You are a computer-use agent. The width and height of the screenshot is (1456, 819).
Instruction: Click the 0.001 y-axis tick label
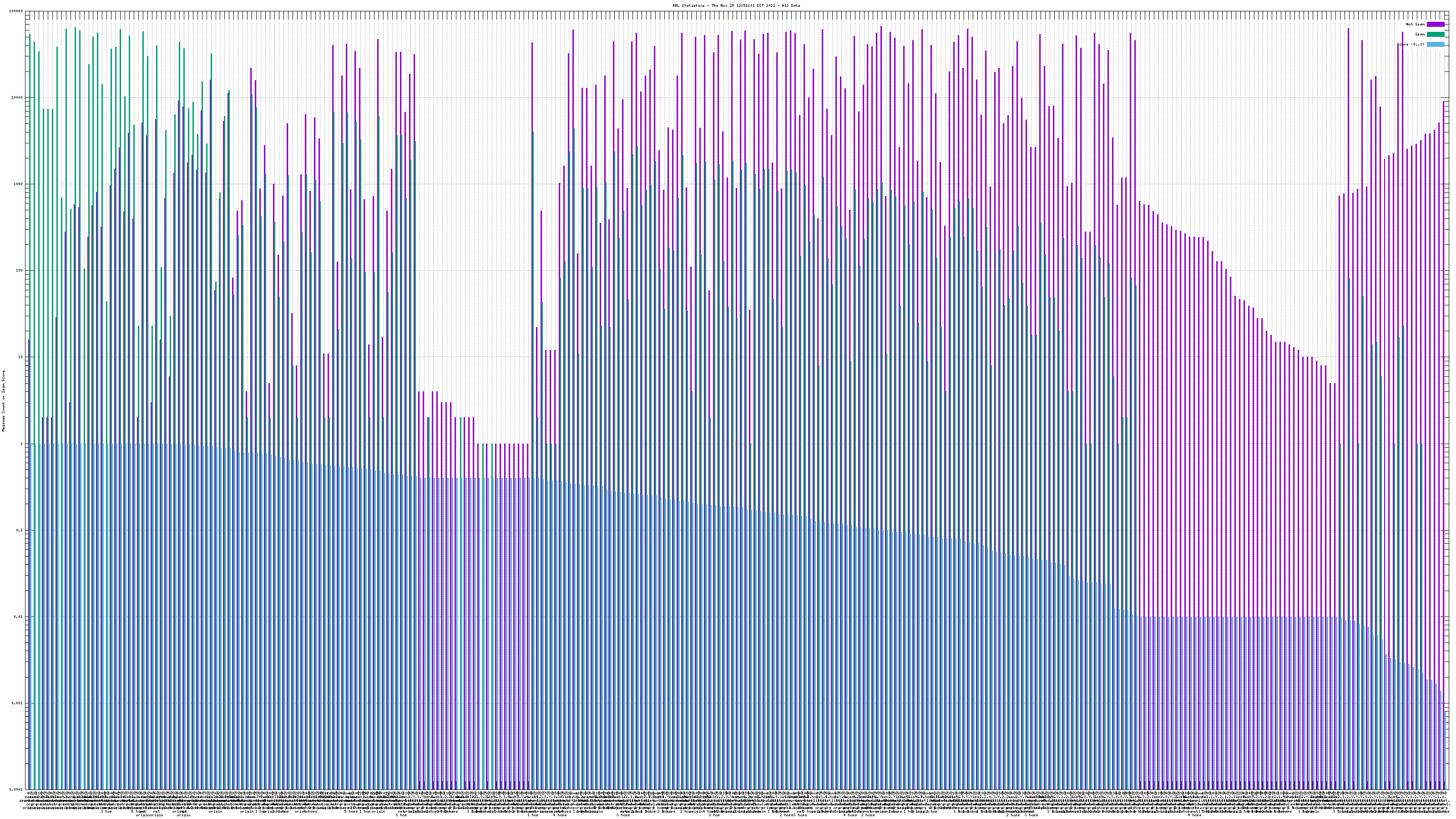[18, 703]
